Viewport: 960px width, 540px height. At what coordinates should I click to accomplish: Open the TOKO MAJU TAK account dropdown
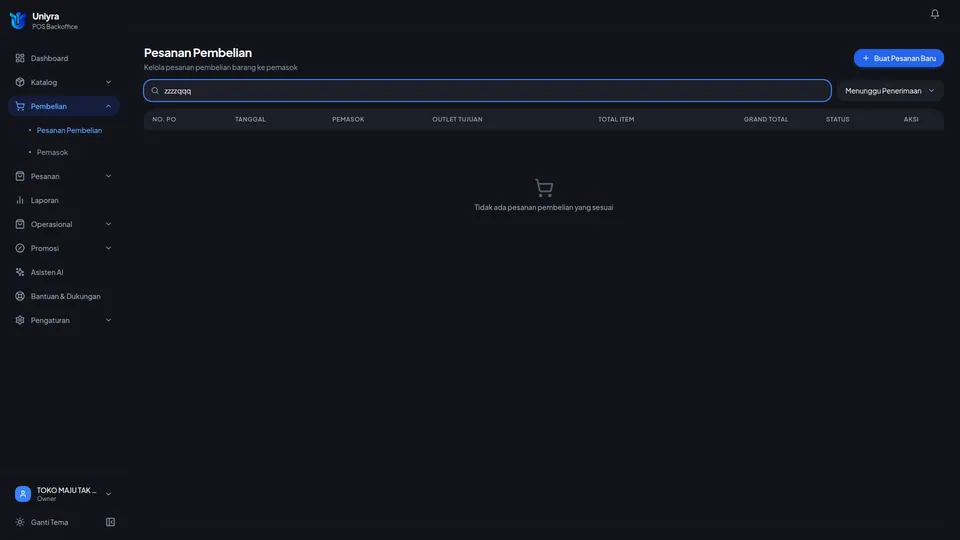tap(64, 494)
